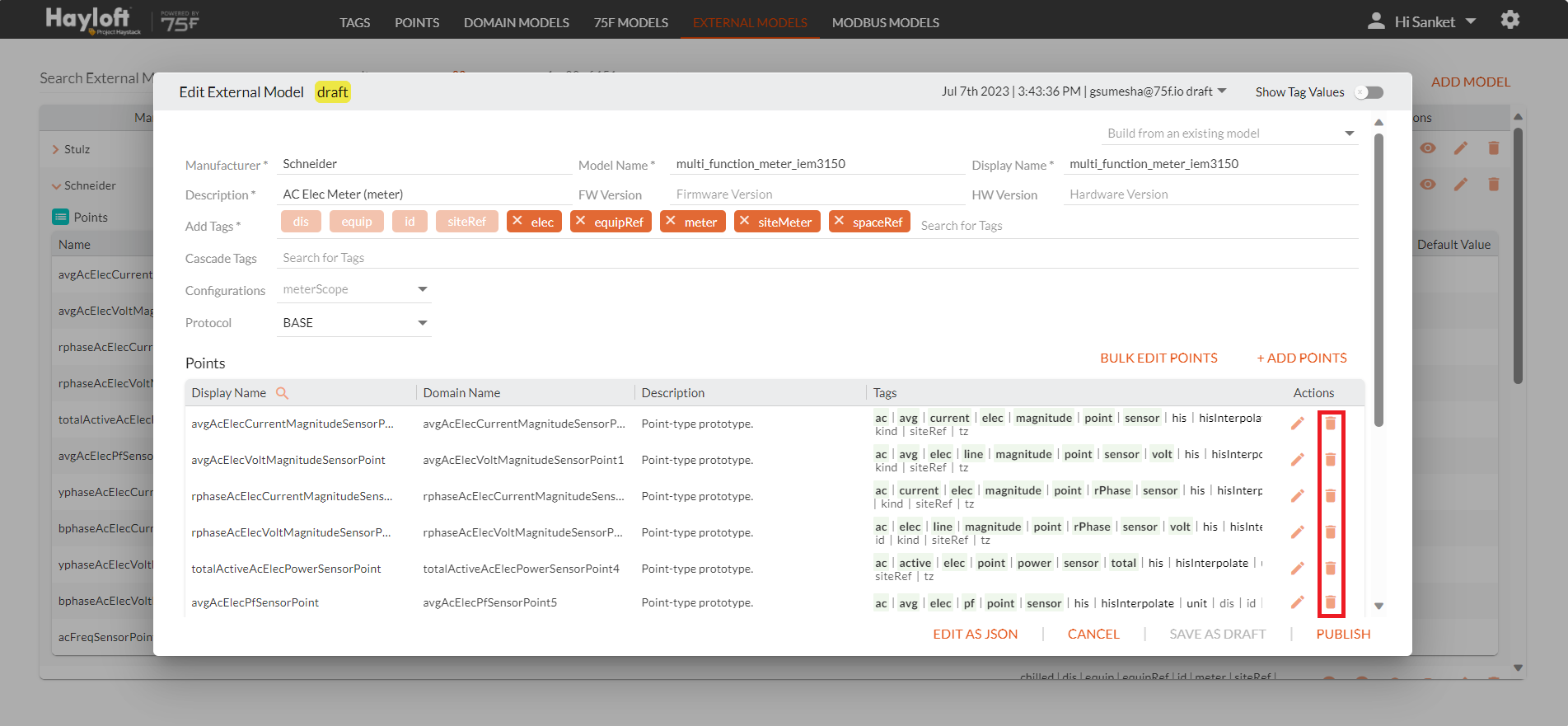This screenshot has width=1568, height=726.
Task: Click the user account avatar icon
Action: [1376, 21]
